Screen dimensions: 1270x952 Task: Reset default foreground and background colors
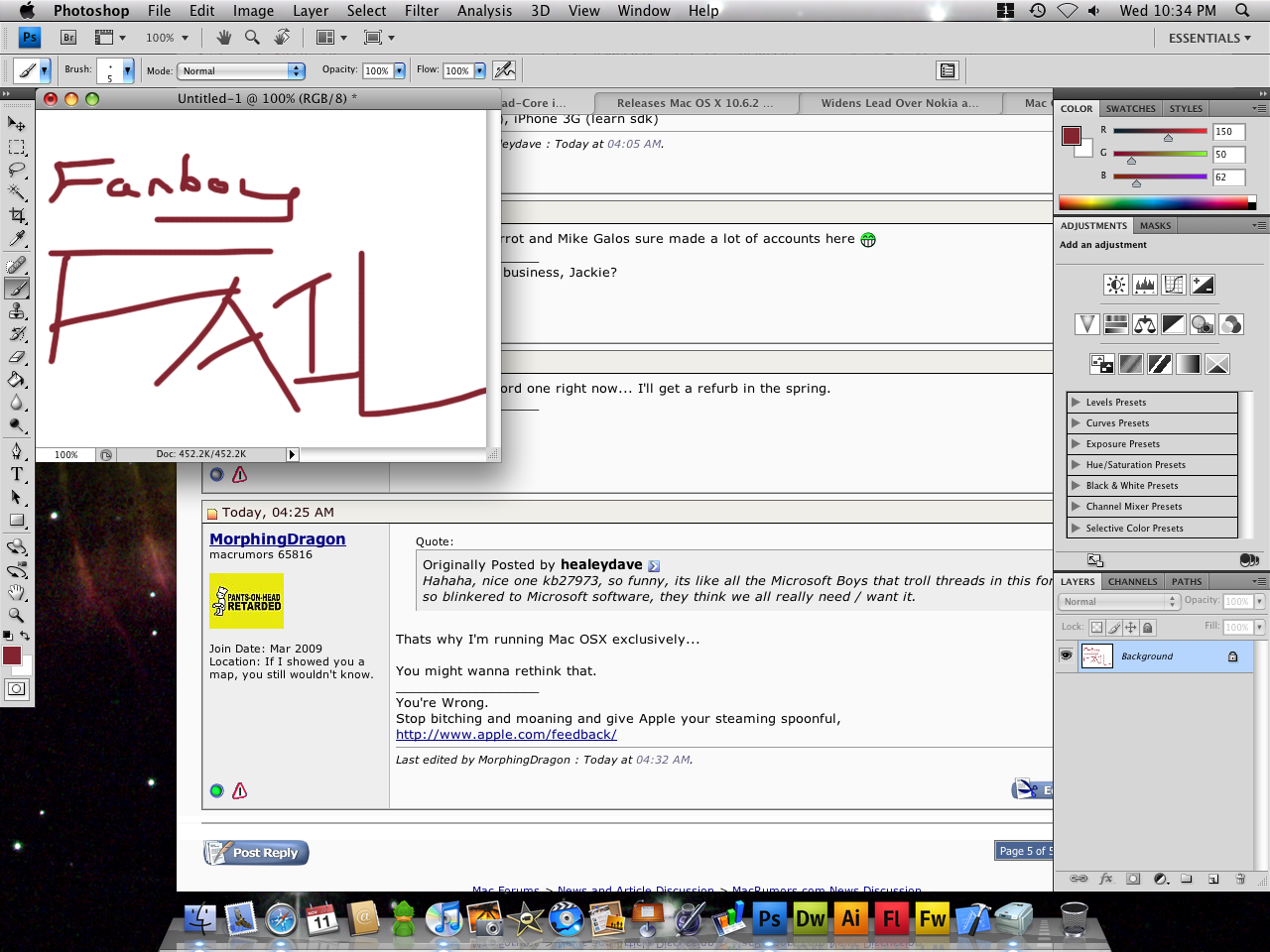[8, 636]
